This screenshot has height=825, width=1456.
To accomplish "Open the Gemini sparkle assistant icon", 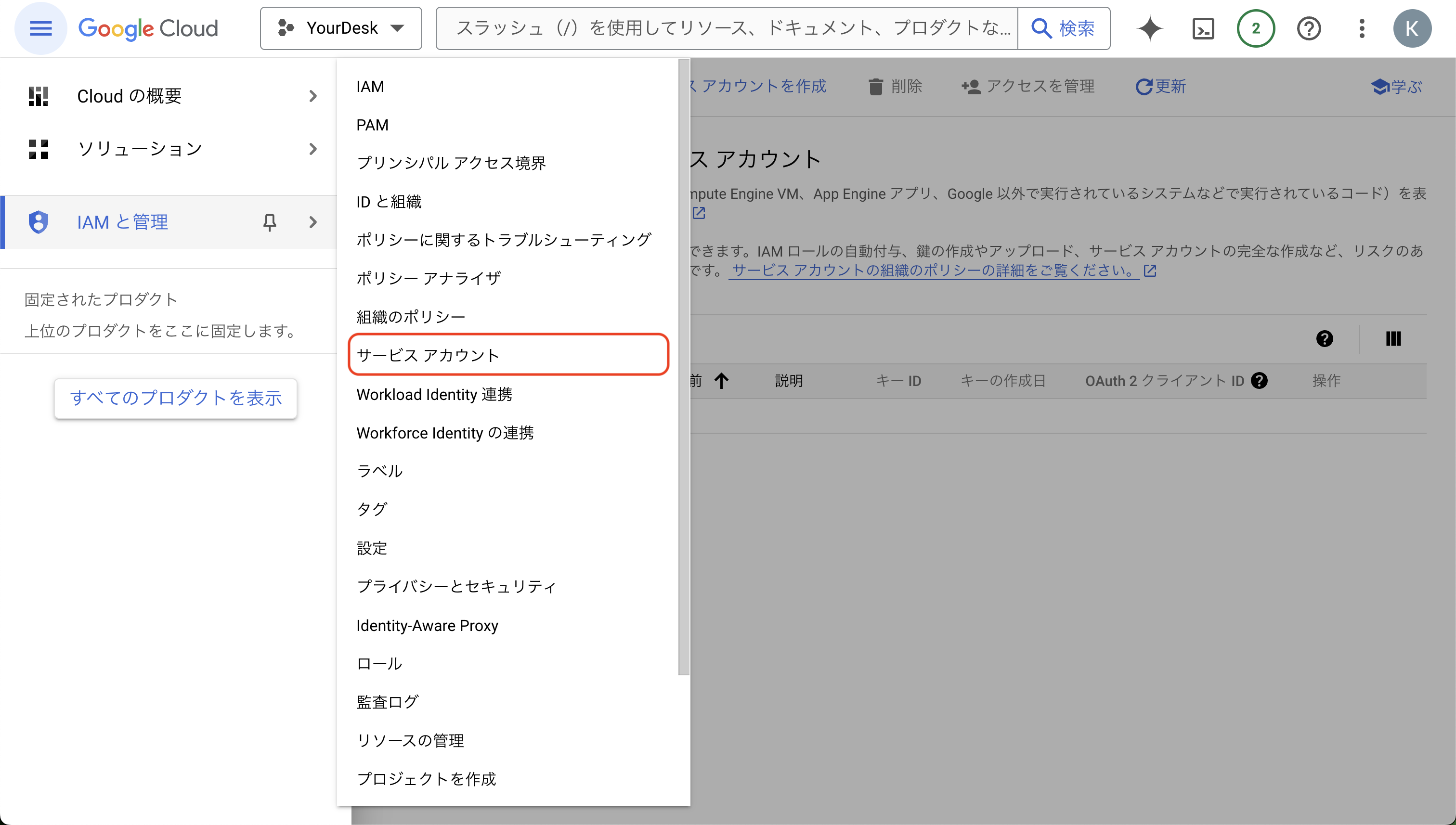I will coord(1150,28).
